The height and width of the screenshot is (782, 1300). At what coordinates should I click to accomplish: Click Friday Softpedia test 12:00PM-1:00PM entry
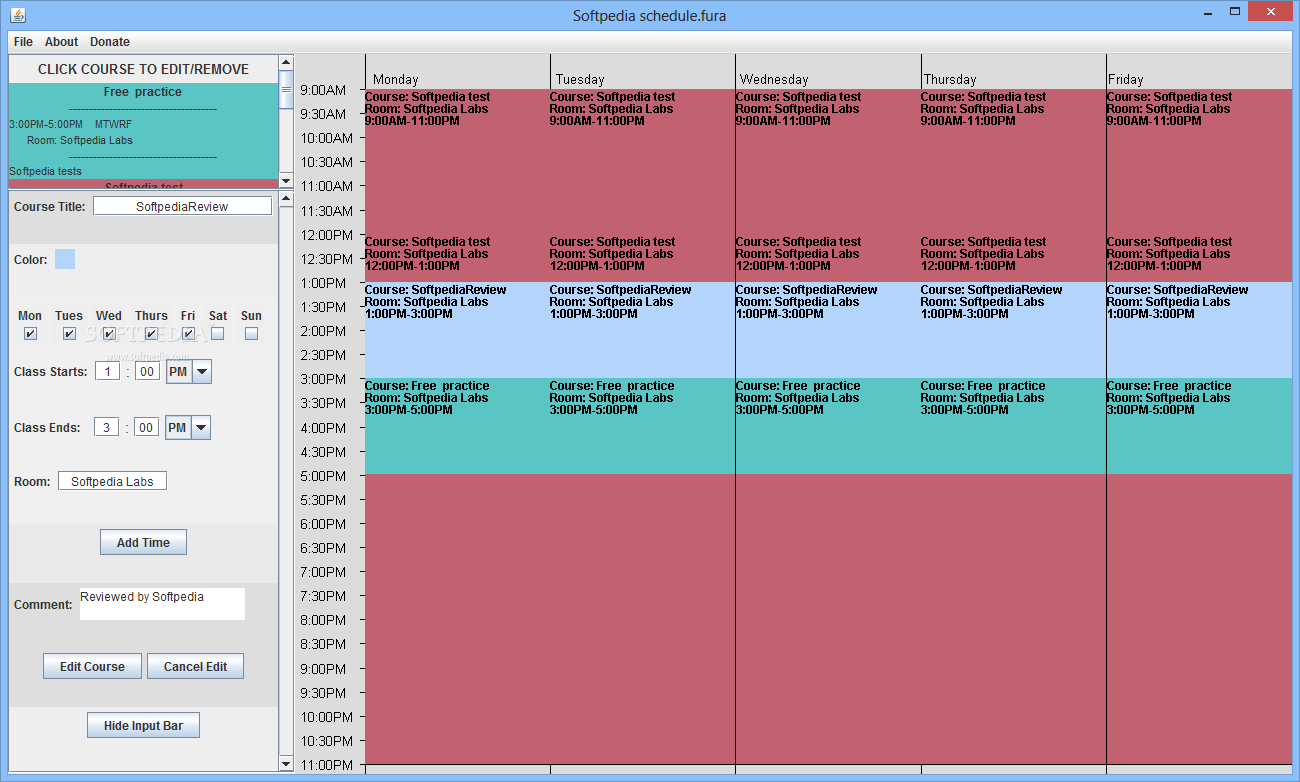pos(1170,254)
